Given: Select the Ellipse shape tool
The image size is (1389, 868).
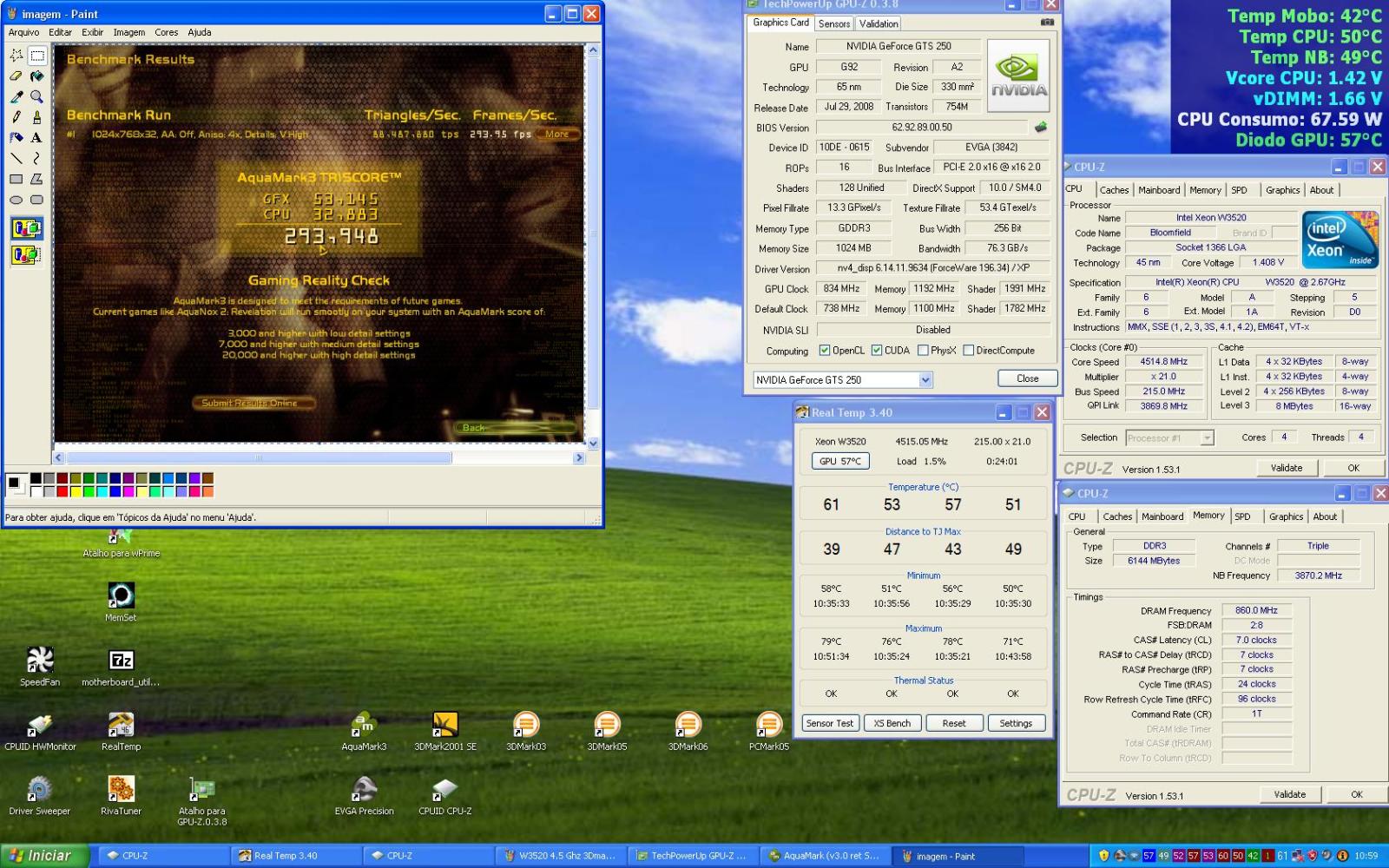Looking at the screenshot, I should [16, 200].
